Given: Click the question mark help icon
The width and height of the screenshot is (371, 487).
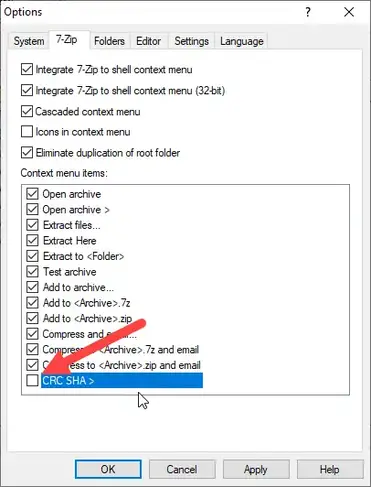Looking at the screenshot, I should [x=308, y=12].
